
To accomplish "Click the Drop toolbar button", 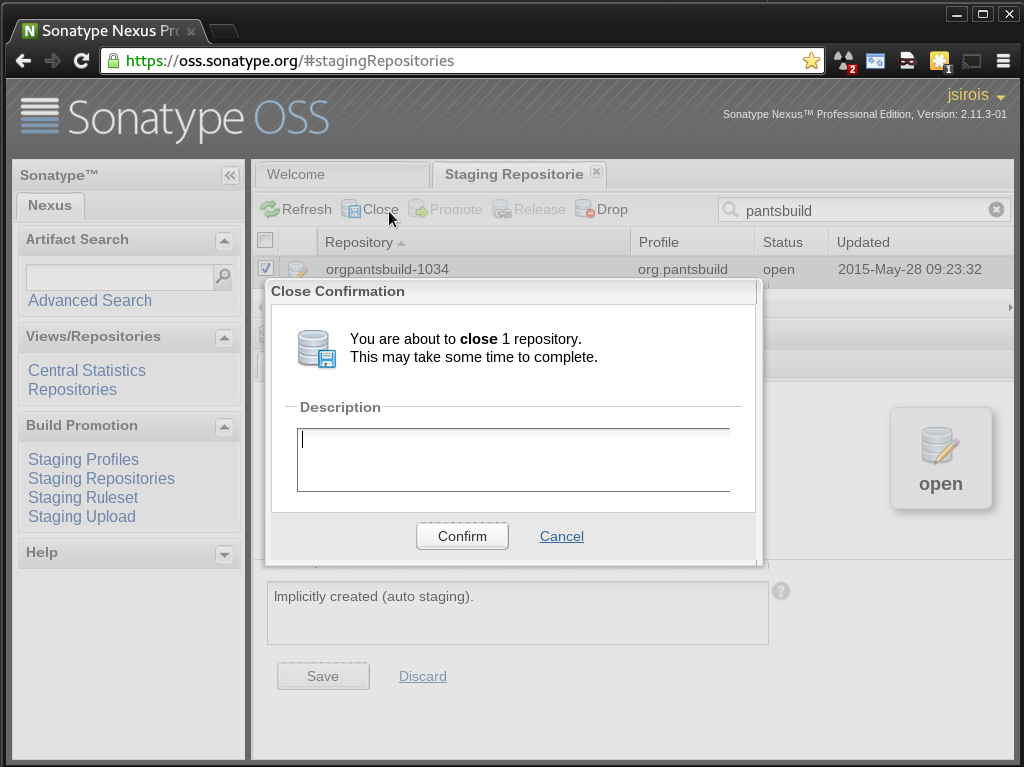I will coord(601,209).
